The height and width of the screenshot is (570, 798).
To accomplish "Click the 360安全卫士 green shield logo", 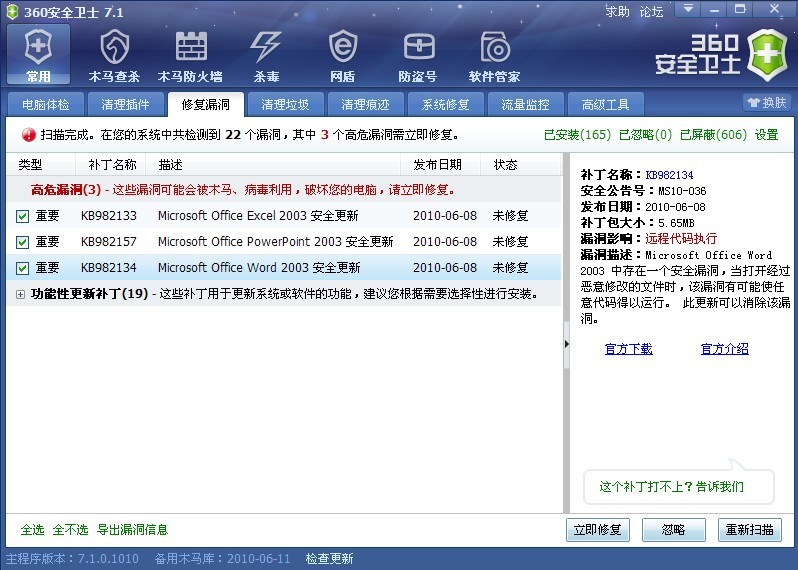I will [767, 55].
